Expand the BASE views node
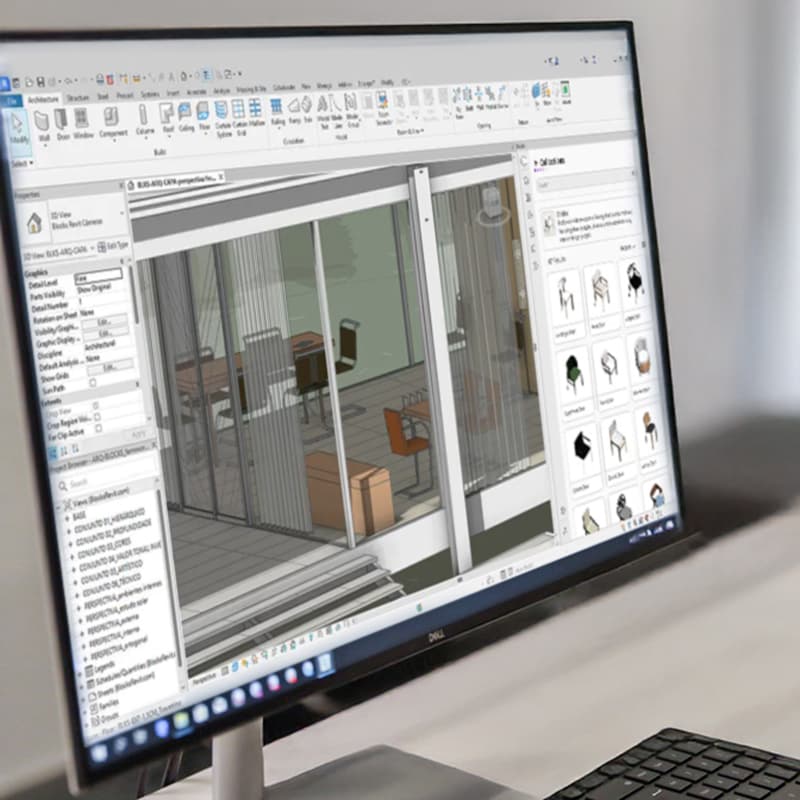Screen dimensions: 800x800 point(67,518)
